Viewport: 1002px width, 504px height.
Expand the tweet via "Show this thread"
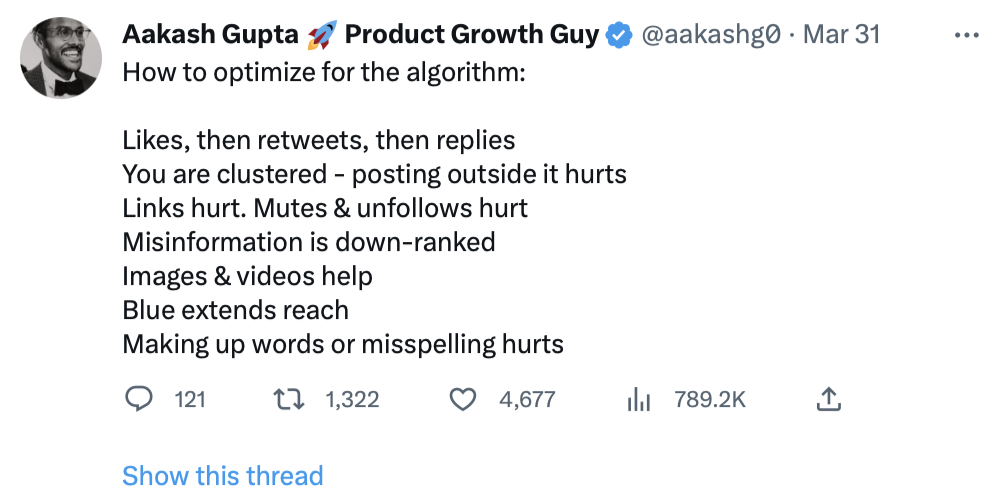point(223,476)
